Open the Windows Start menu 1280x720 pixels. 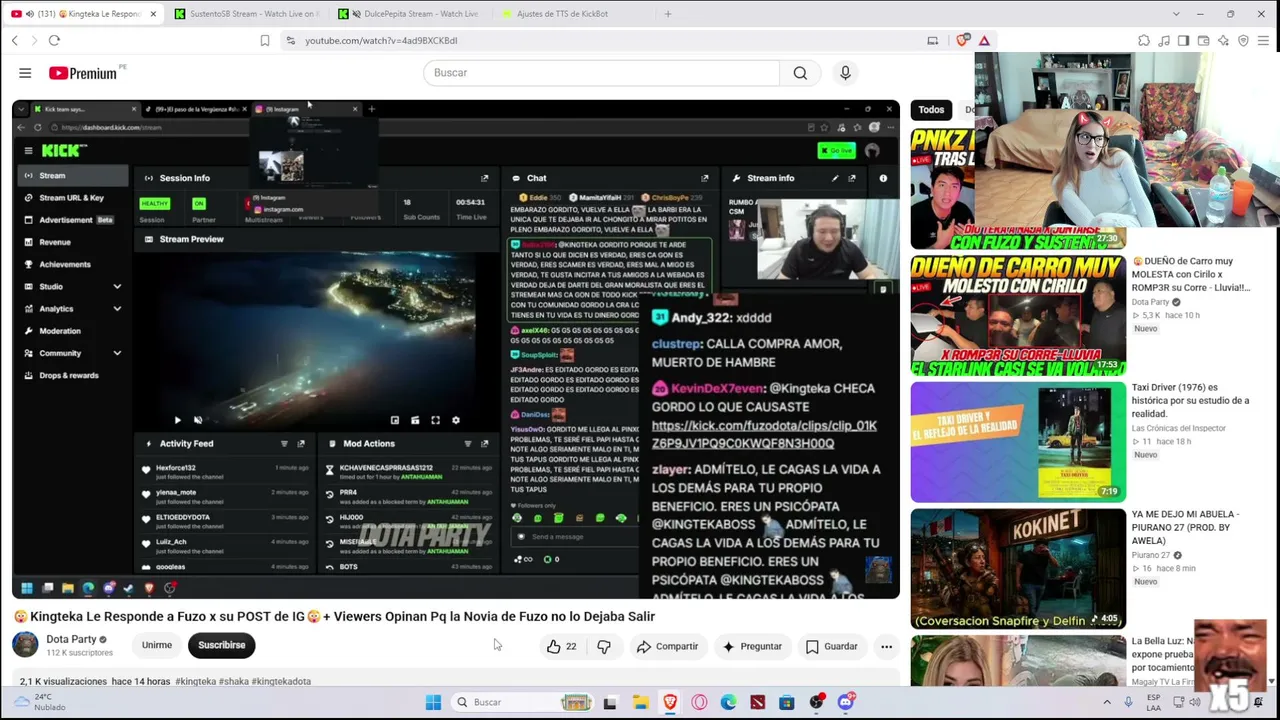tap(433, 702)
